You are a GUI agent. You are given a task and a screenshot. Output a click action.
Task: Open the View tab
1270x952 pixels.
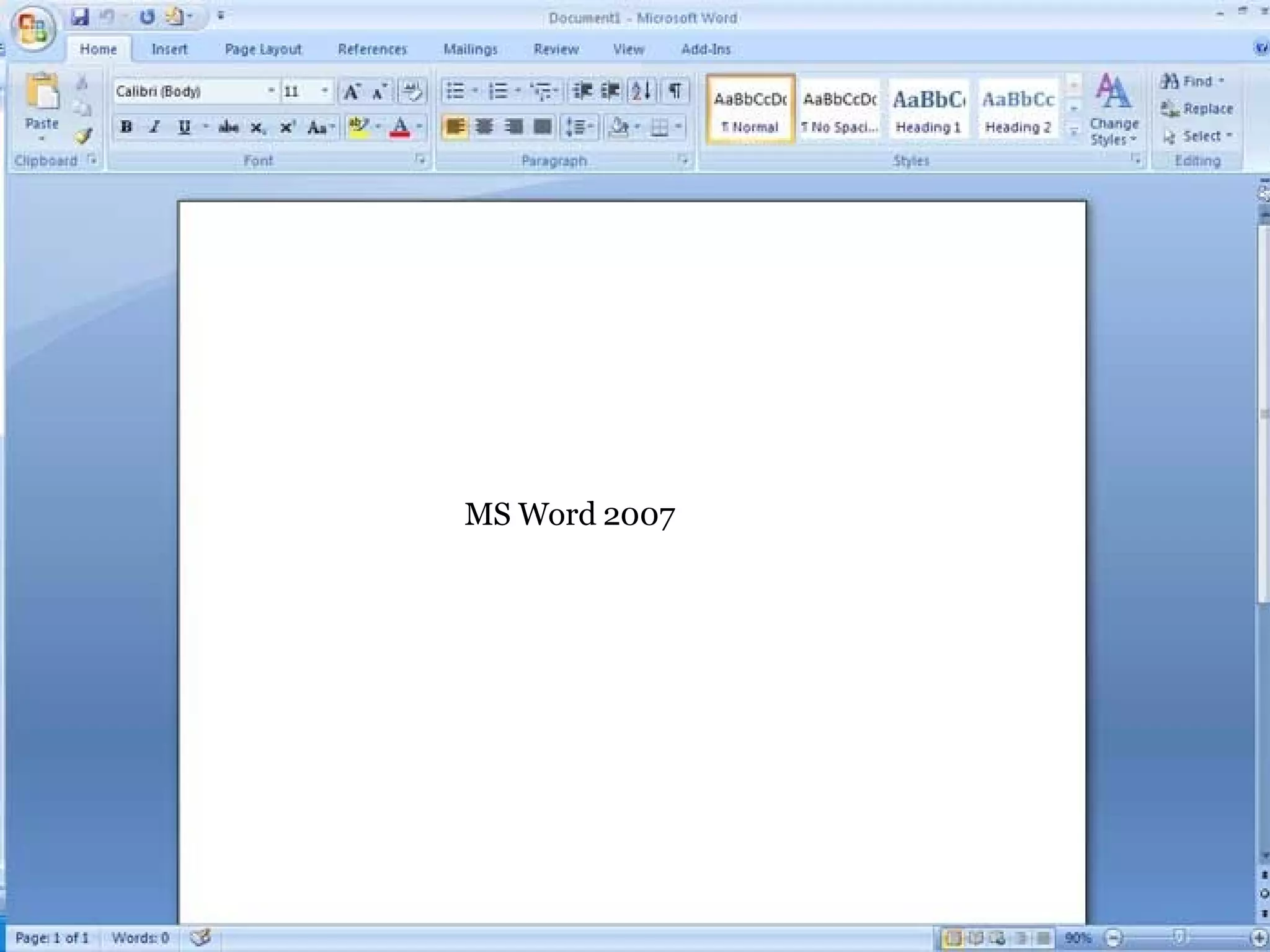[x=629, y=49]
